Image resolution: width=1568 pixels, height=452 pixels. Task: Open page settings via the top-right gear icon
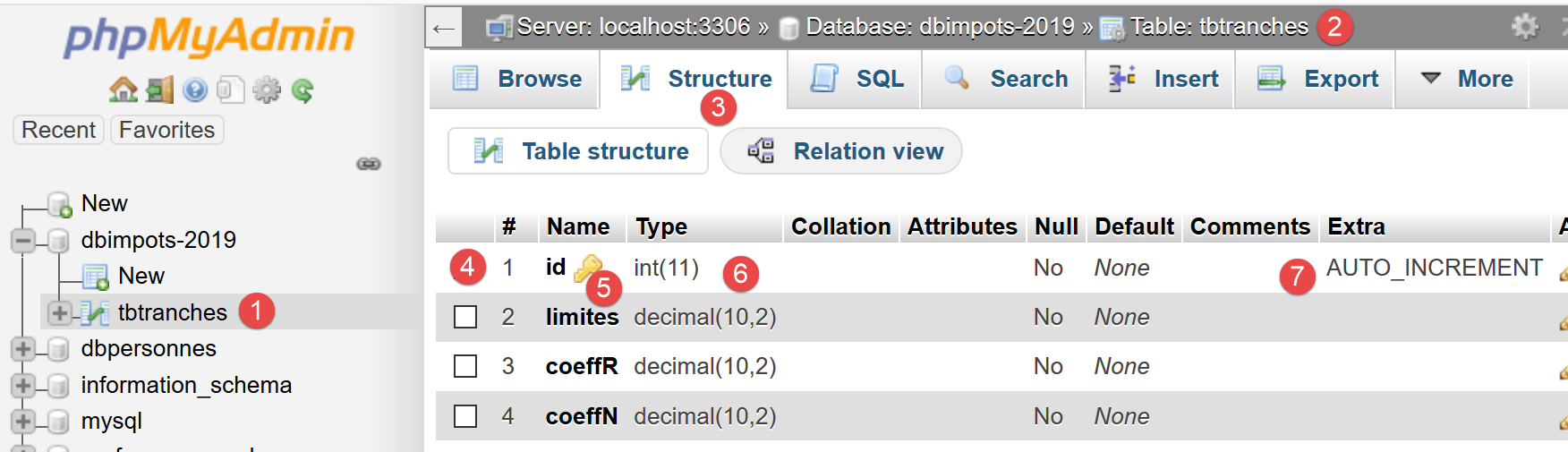pos(1524,27)
